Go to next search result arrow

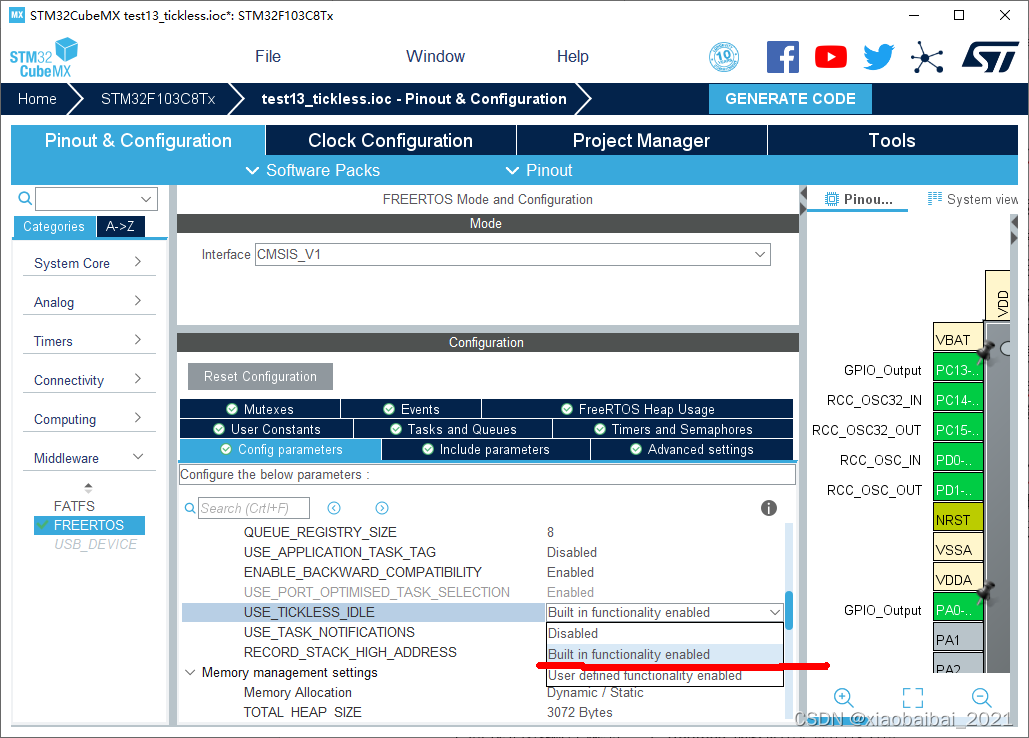pos(382,508)
